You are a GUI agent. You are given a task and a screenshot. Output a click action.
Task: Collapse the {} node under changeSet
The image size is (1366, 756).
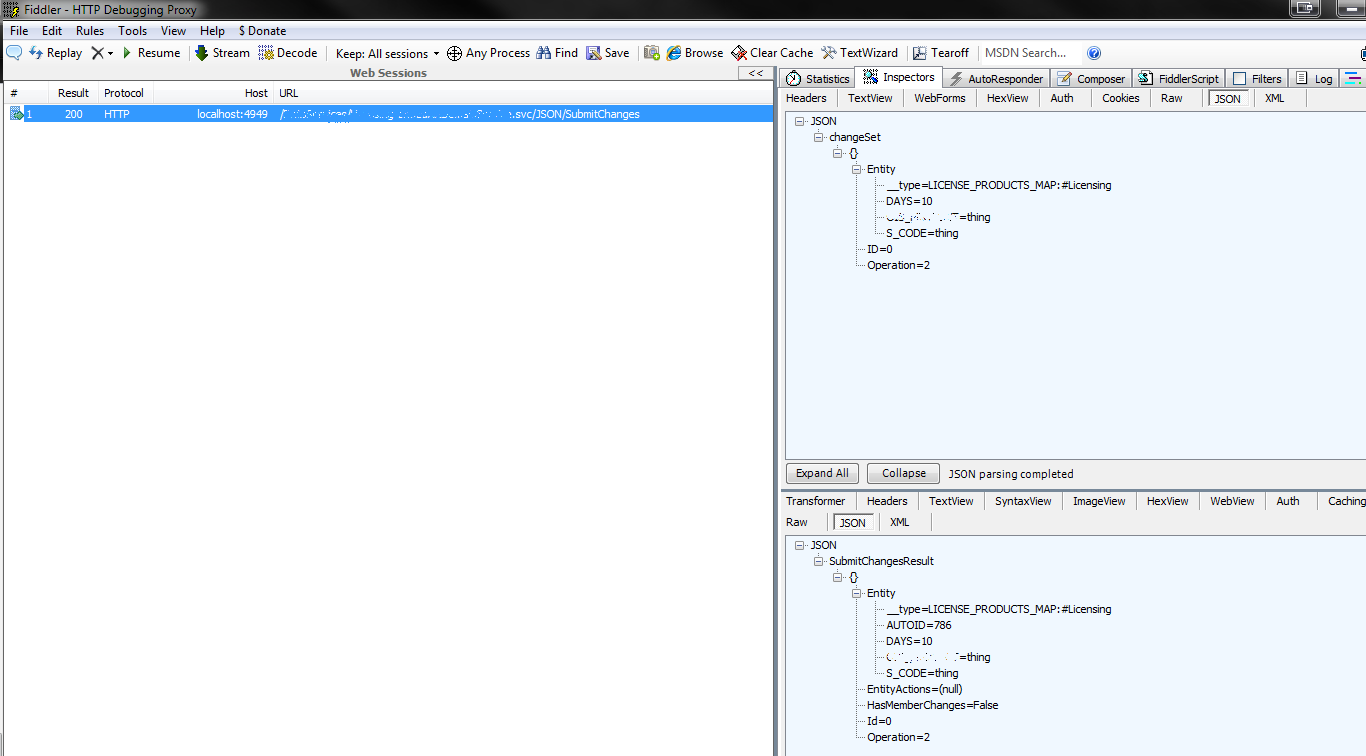point(838,153)
